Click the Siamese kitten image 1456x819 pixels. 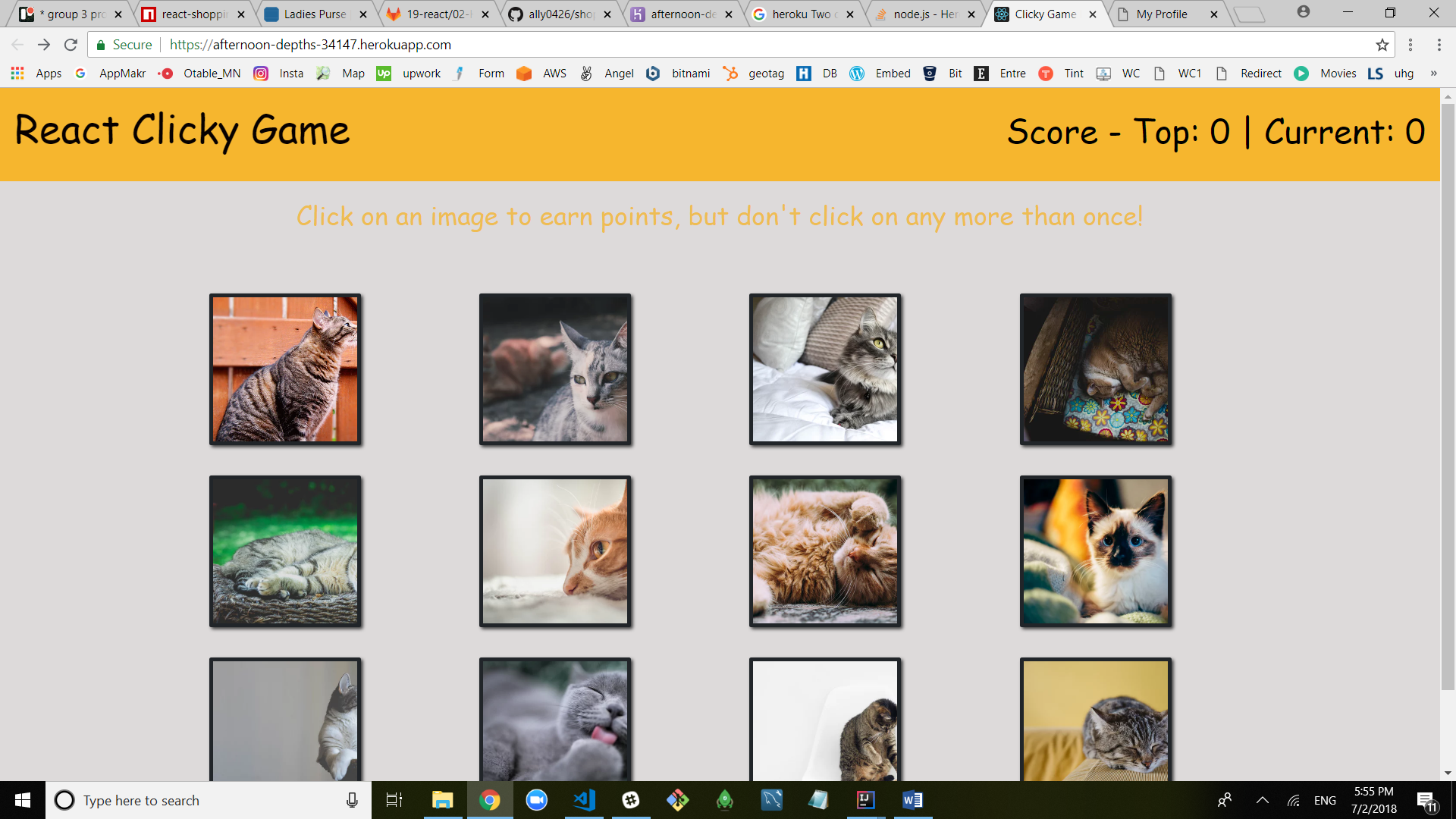pyautogui.click(x=1095, y=551)
